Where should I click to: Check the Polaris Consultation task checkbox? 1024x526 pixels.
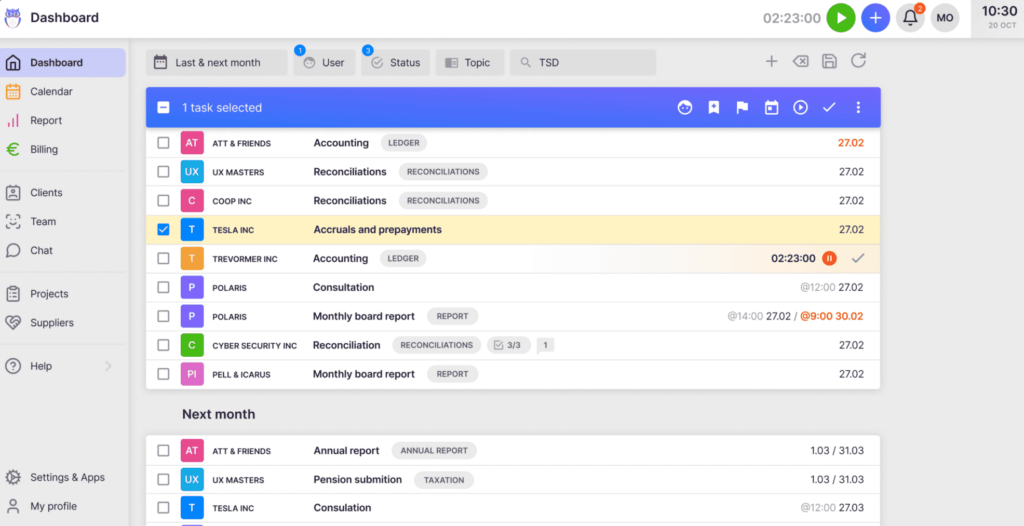pos(163,288)
